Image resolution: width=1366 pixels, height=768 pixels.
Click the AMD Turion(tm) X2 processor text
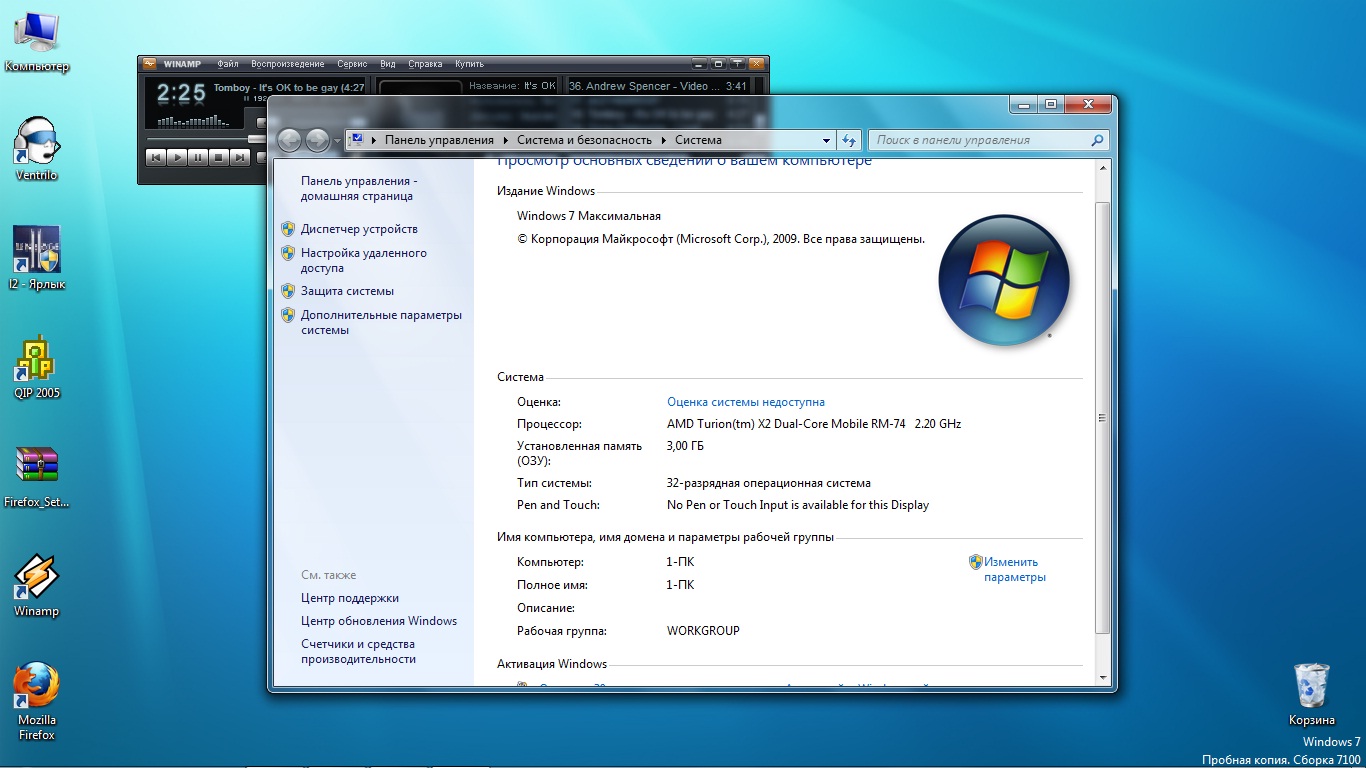(813, 424)
